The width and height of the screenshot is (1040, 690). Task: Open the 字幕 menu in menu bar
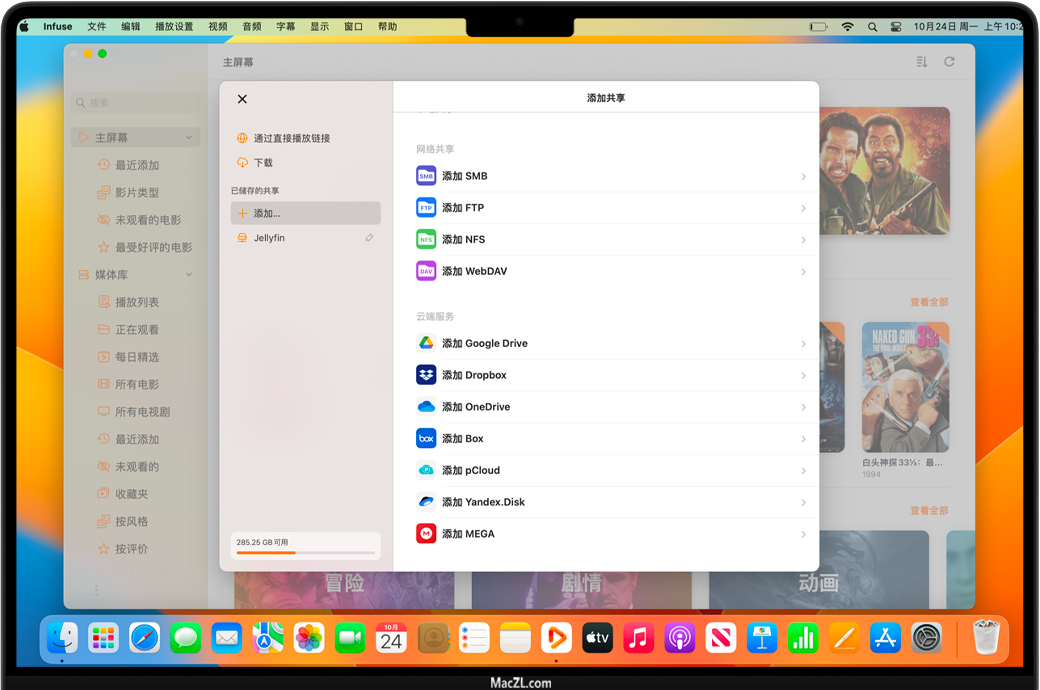click(286, 27)
